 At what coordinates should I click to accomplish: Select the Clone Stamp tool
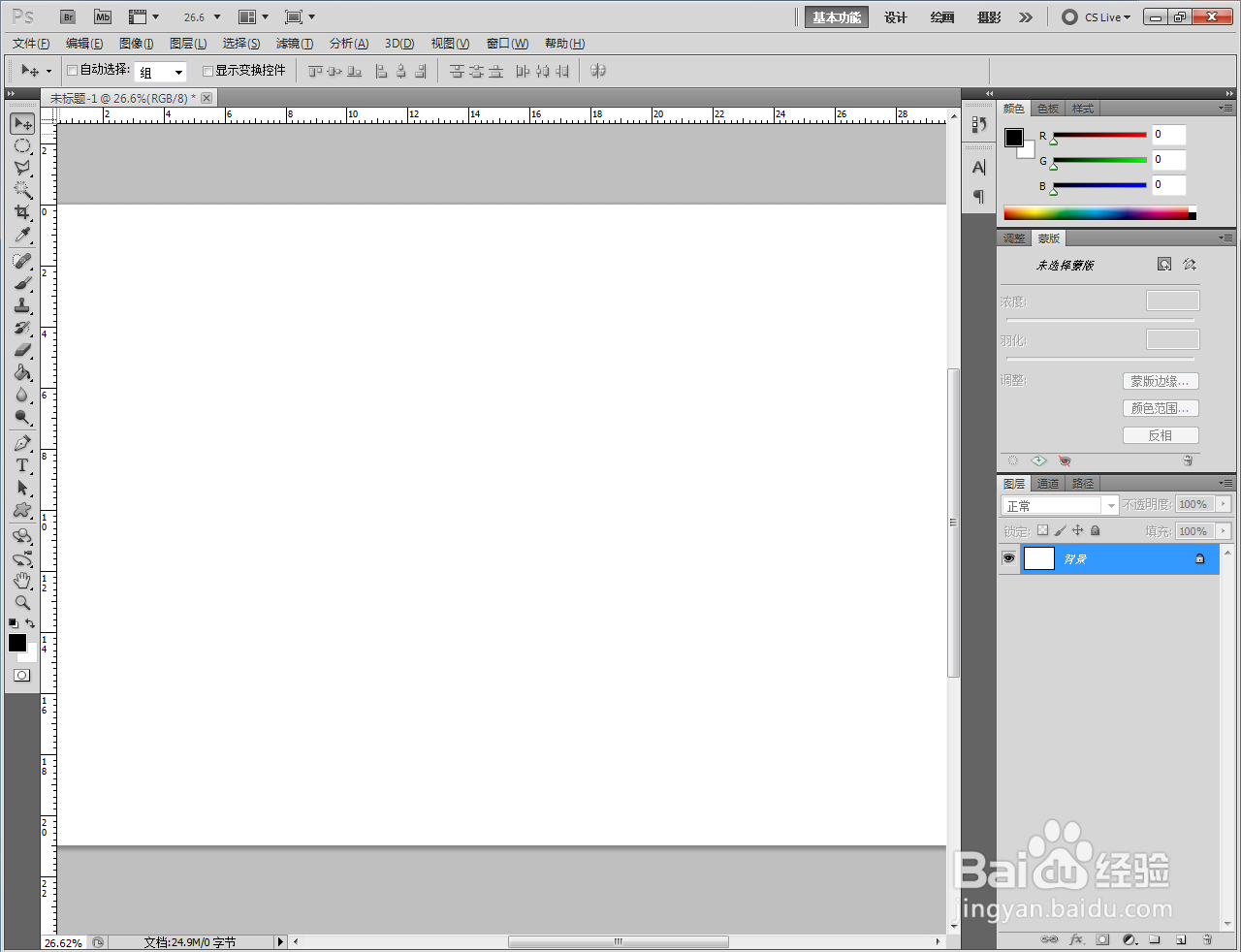[x=22, y=306]
